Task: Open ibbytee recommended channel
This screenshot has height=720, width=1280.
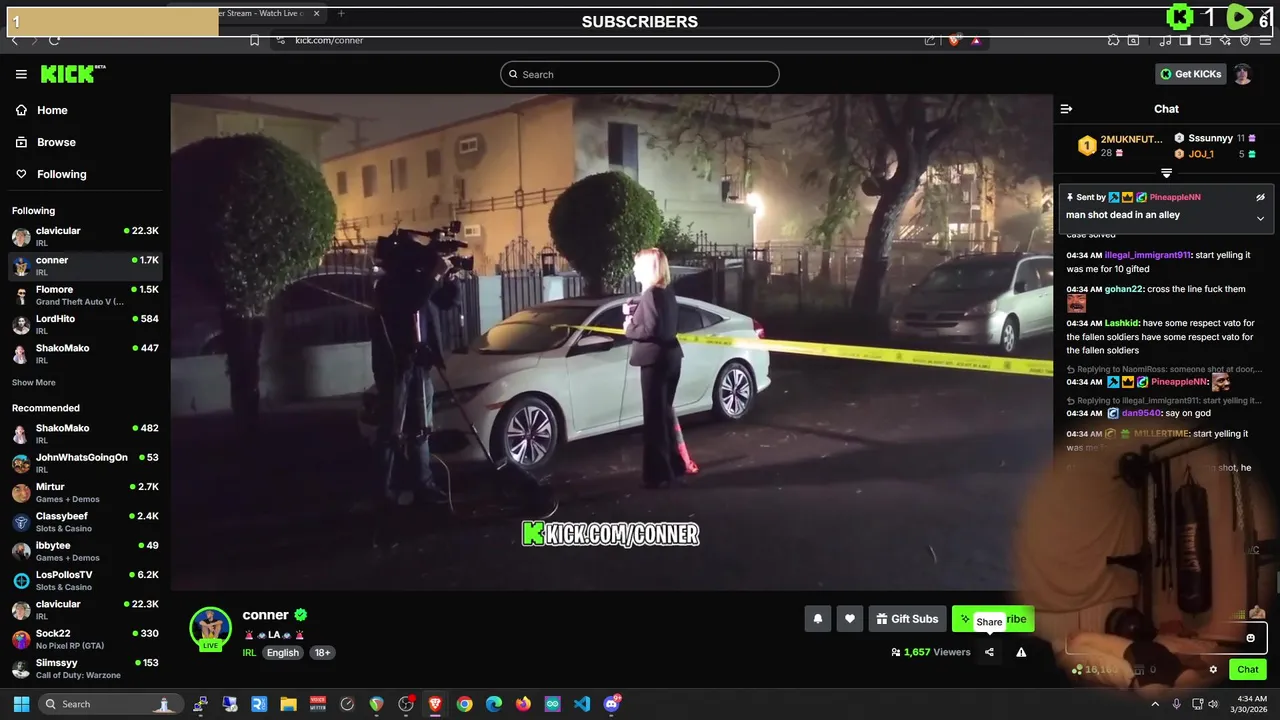Action: [x=85, y=551]
